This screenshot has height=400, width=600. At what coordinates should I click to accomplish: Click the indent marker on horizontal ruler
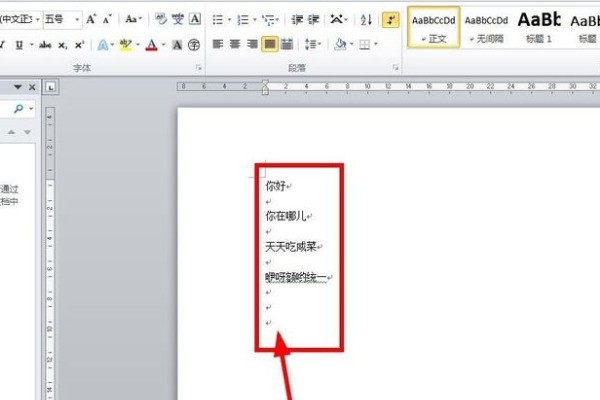pyautogui.click(x=265, y=88)
